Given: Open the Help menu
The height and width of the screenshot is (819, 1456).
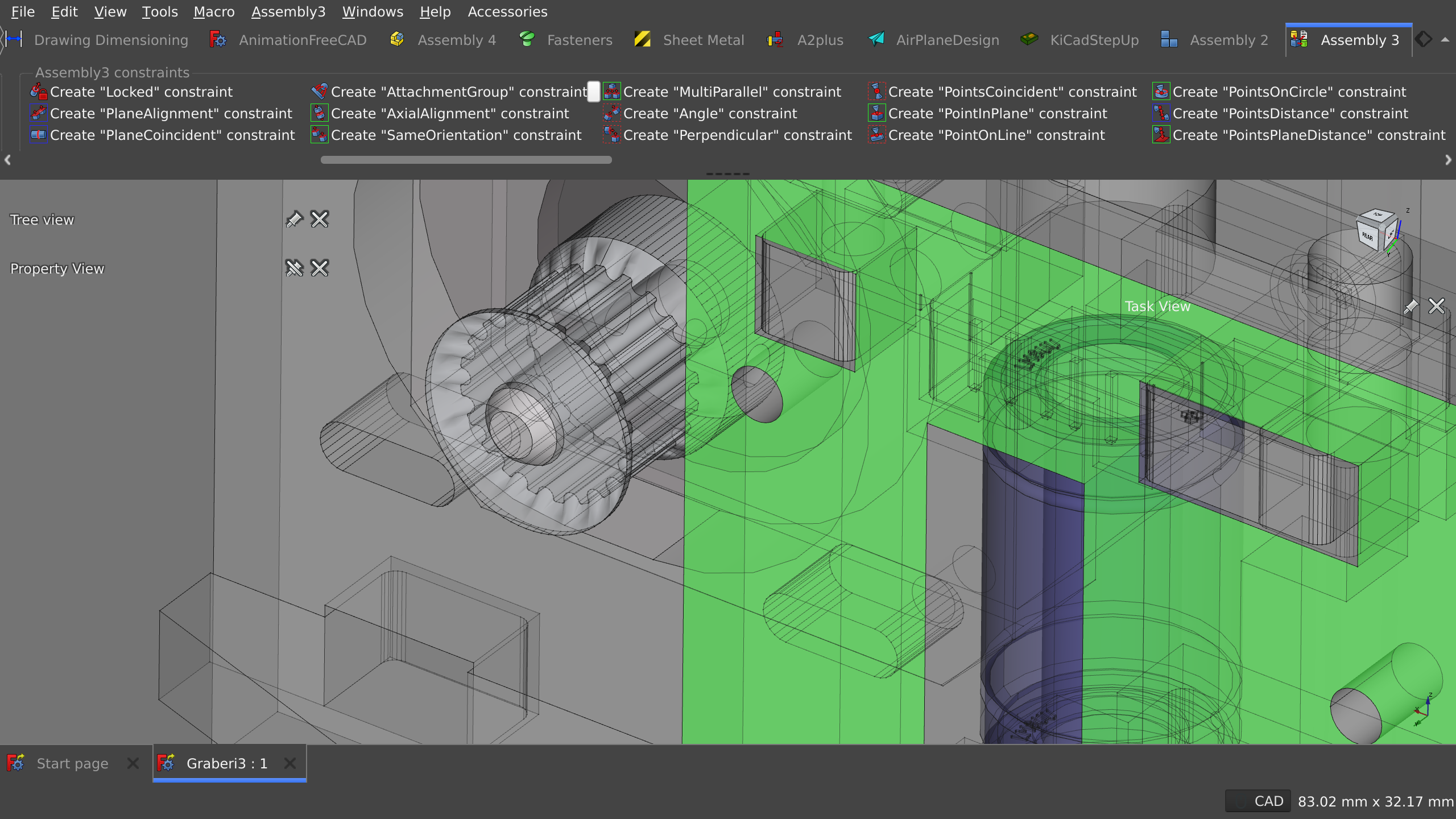Looking at the screenshot, I should [x=435, y=11].
